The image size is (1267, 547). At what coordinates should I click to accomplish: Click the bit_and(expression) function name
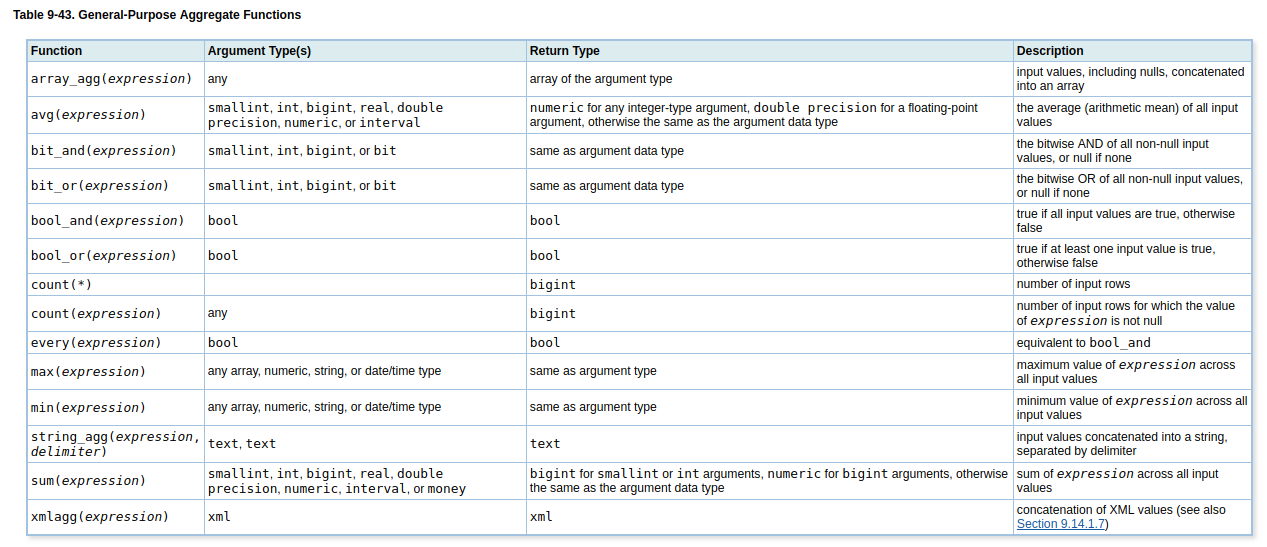click(x=103, y=151)
